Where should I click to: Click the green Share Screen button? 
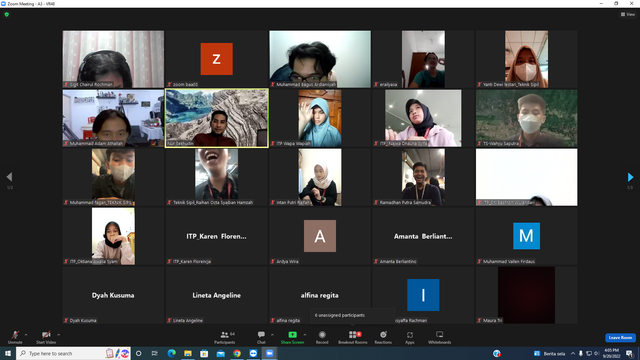click(x=292, y=337)
